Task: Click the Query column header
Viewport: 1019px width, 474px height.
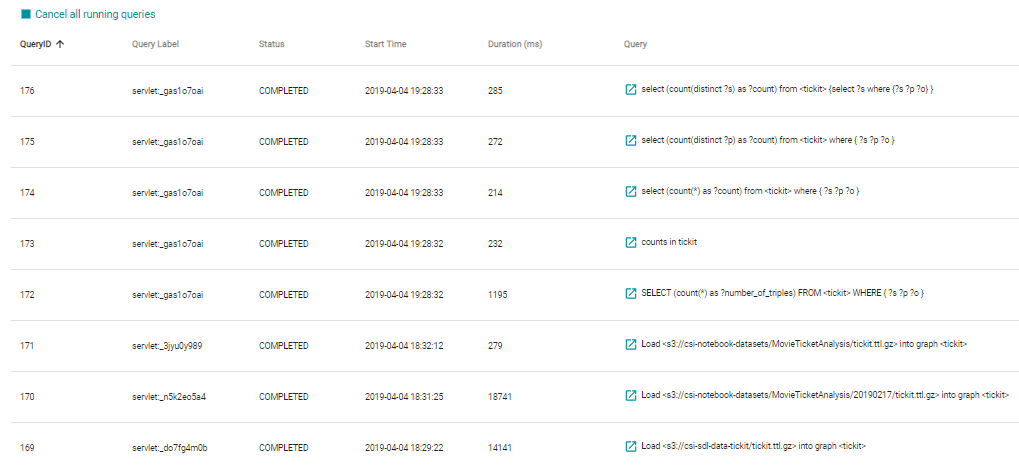Action: coord(635,44)
